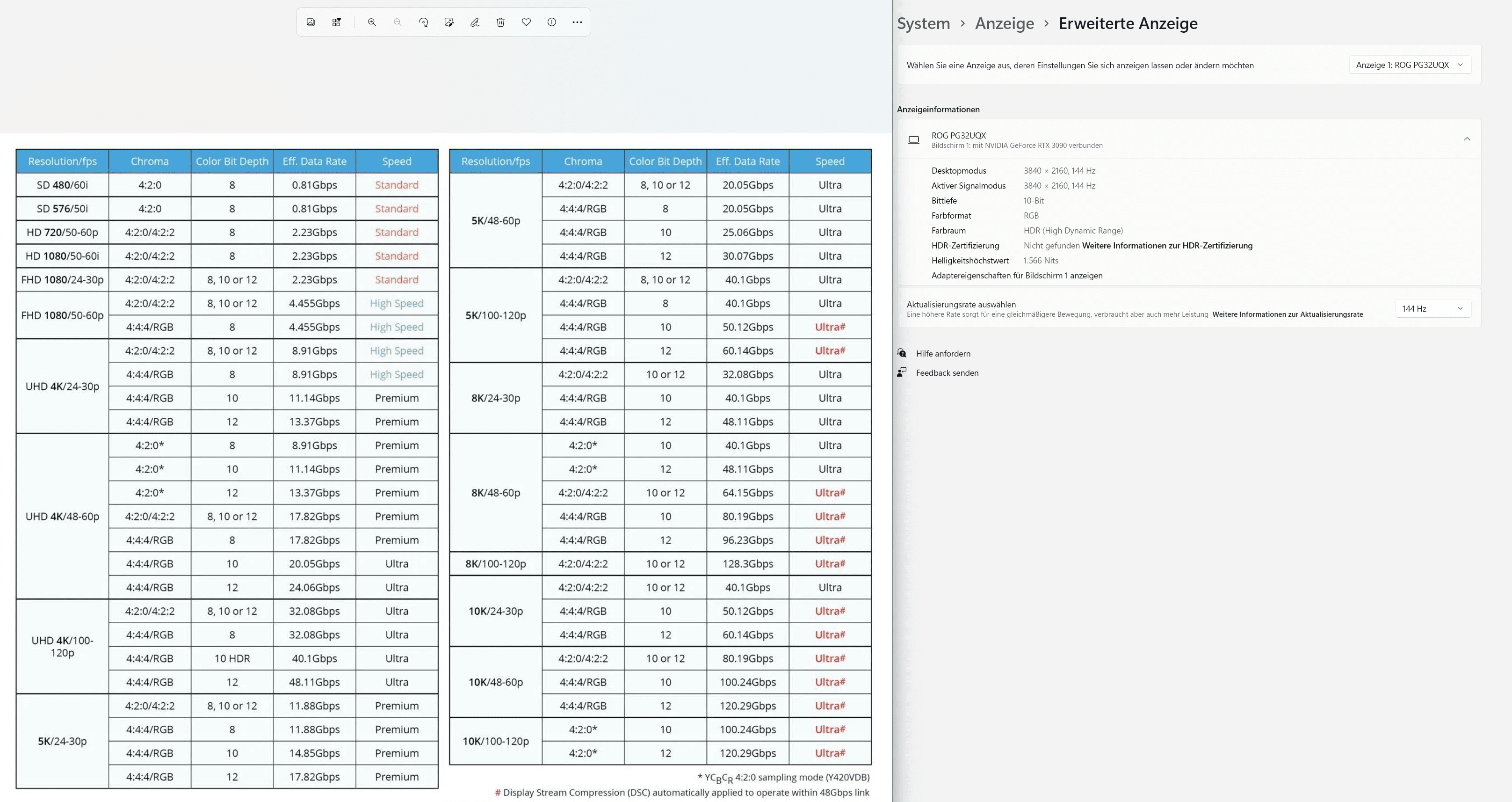1512x802 pixels.
Task: Collapse the ROG PG32UQX display info section
Action: [x=1466, y=139]
